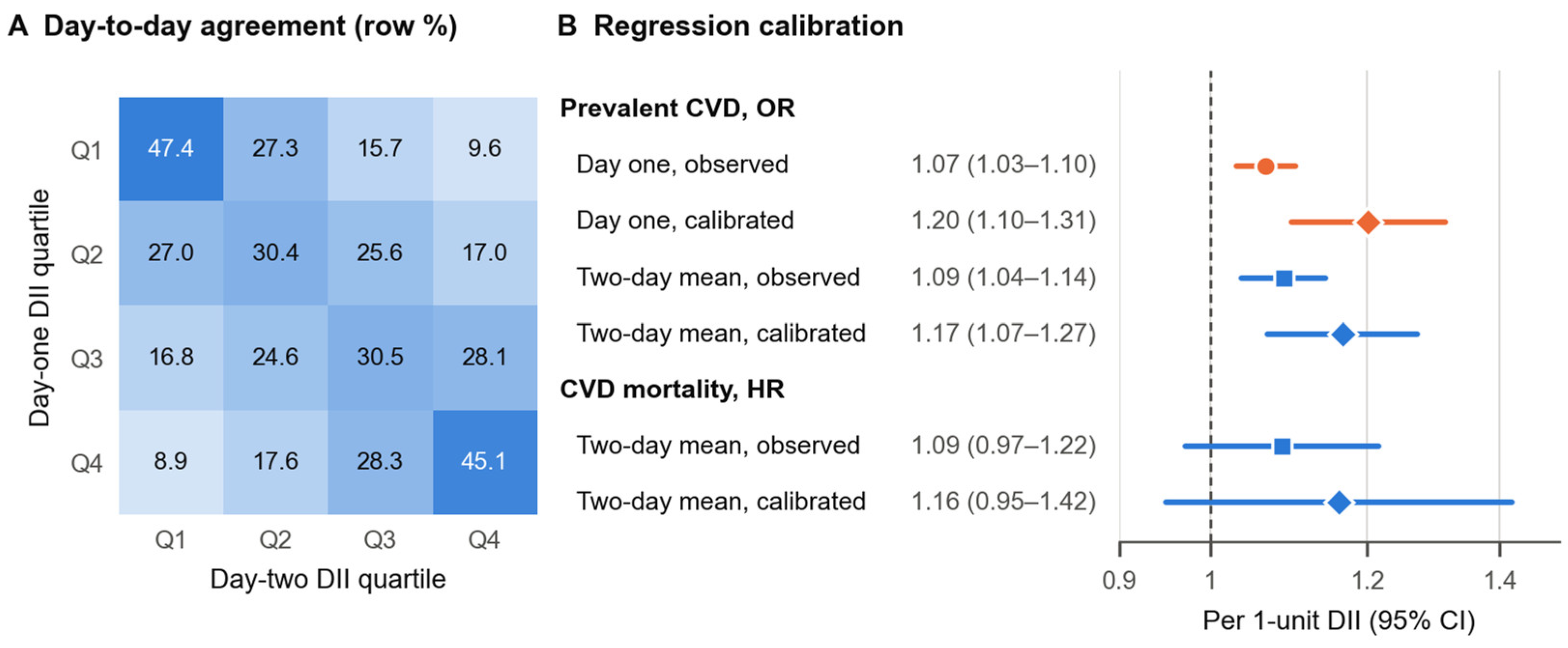Click the 'Prevalent CVD, OR' heading

pos(677,108)
